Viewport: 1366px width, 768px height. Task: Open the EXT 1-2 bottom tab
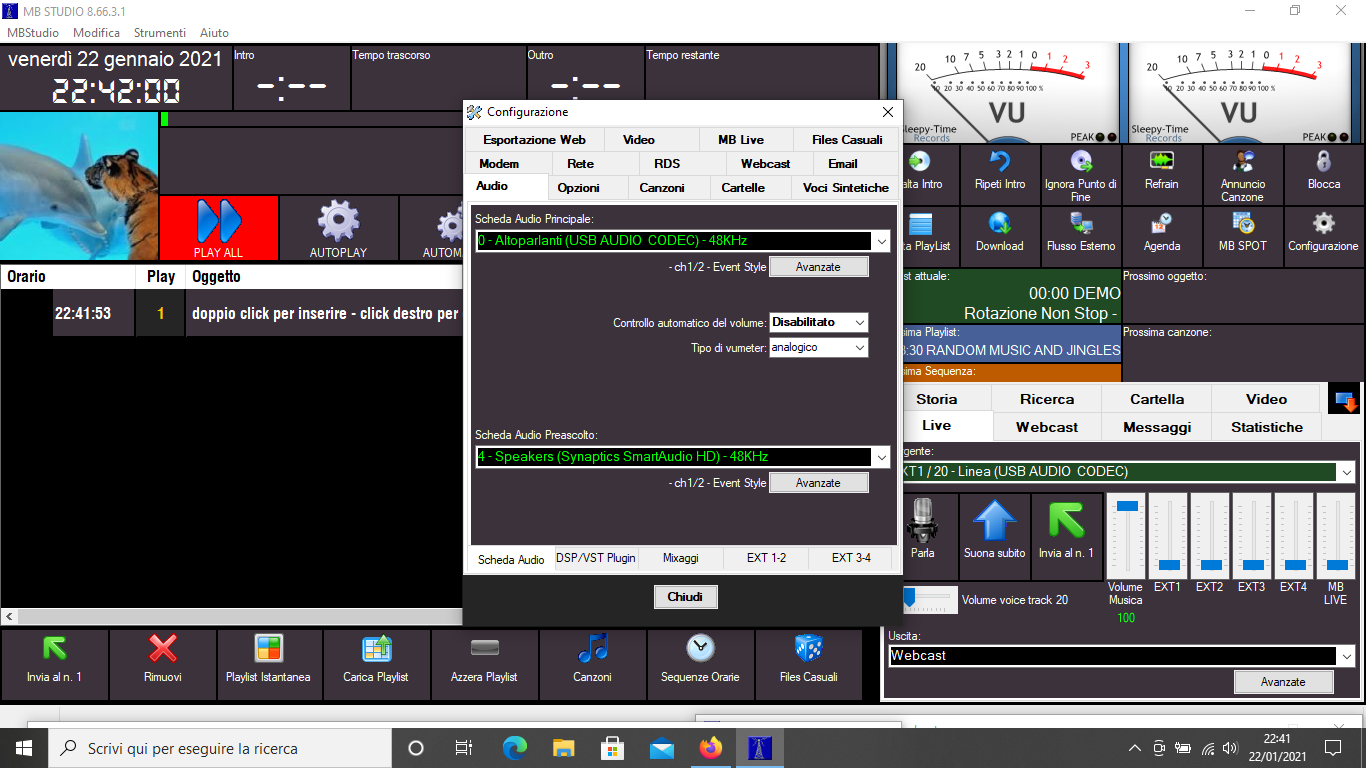(766, 558)
